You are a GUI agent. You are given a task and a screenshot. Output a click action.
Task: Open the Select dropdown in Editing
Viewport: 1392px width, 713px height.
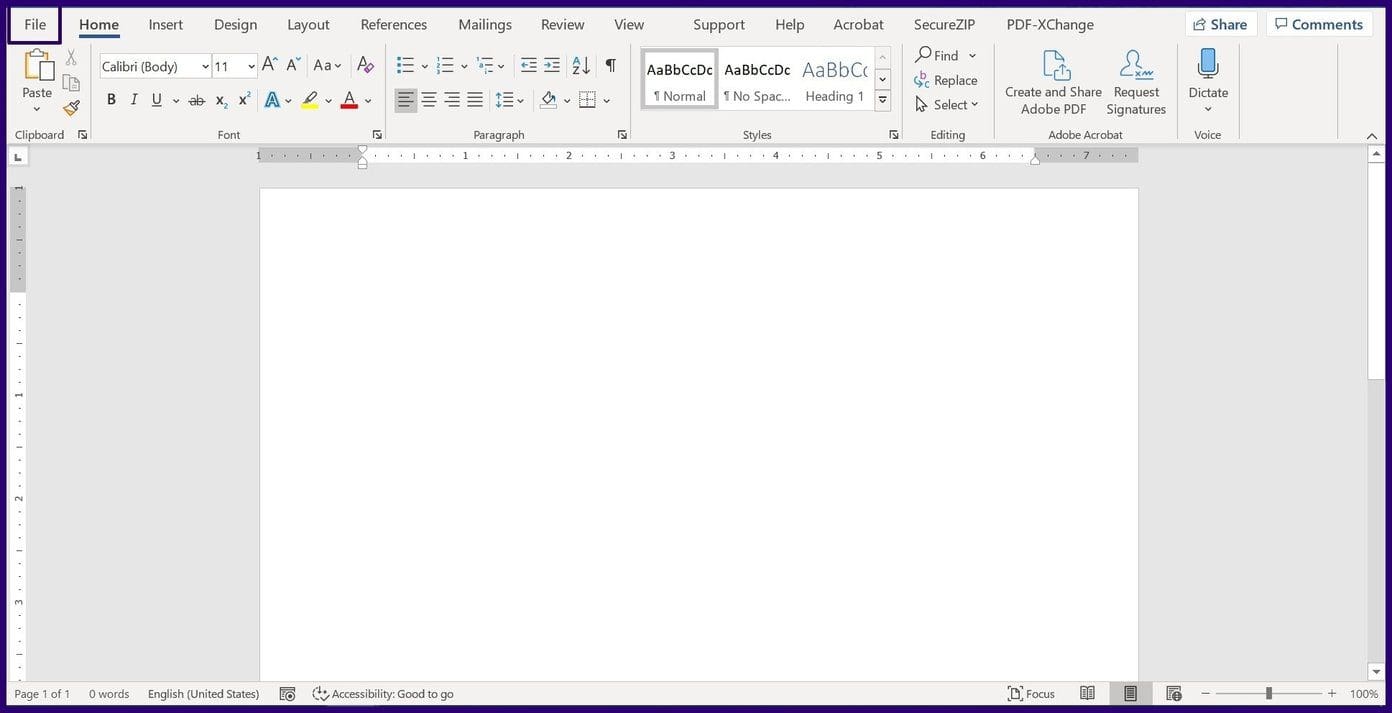pyautogui.click(x=947, y=105)
